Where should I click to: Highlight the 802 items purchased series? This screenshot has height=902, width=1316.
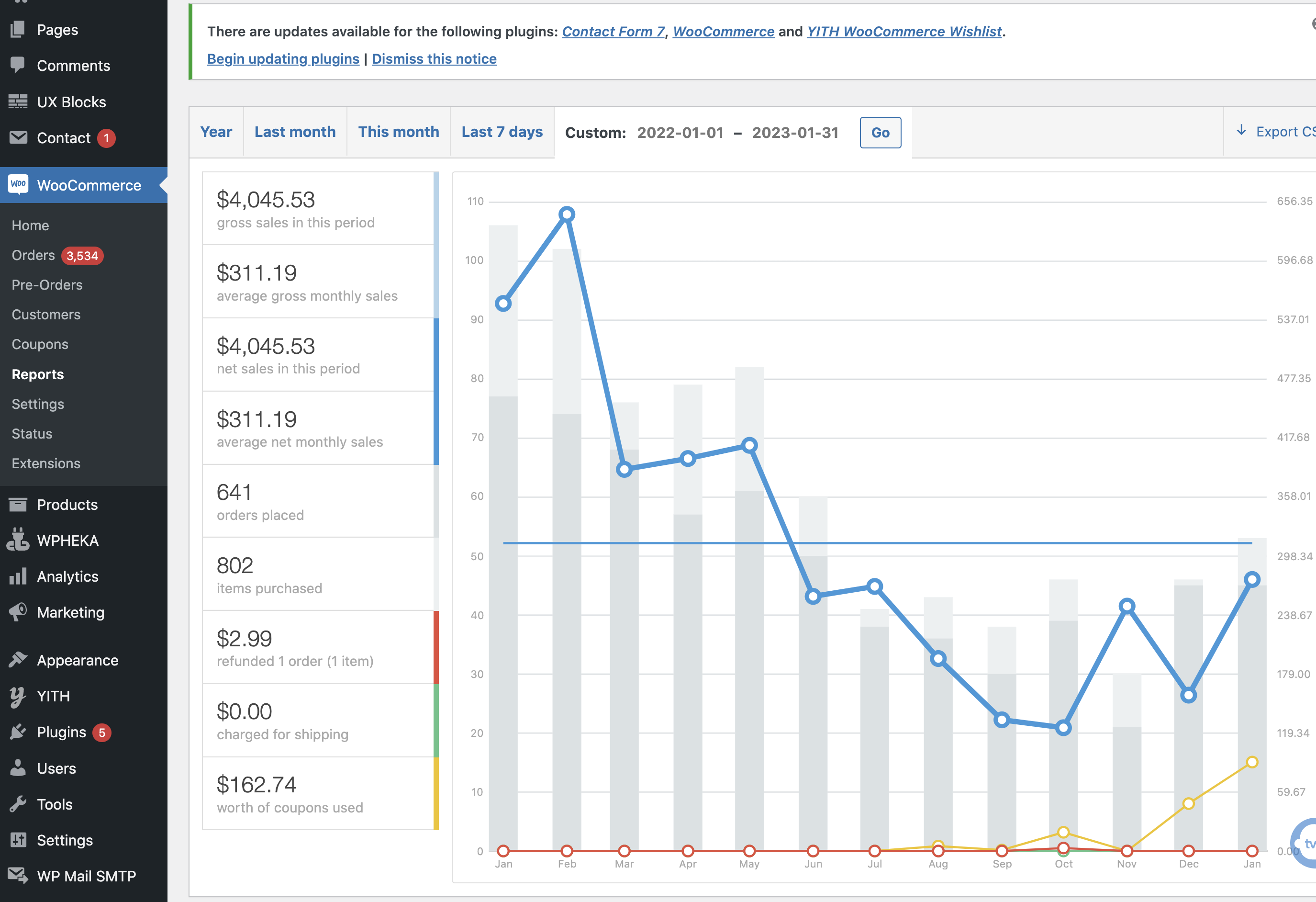click(321, 574)
